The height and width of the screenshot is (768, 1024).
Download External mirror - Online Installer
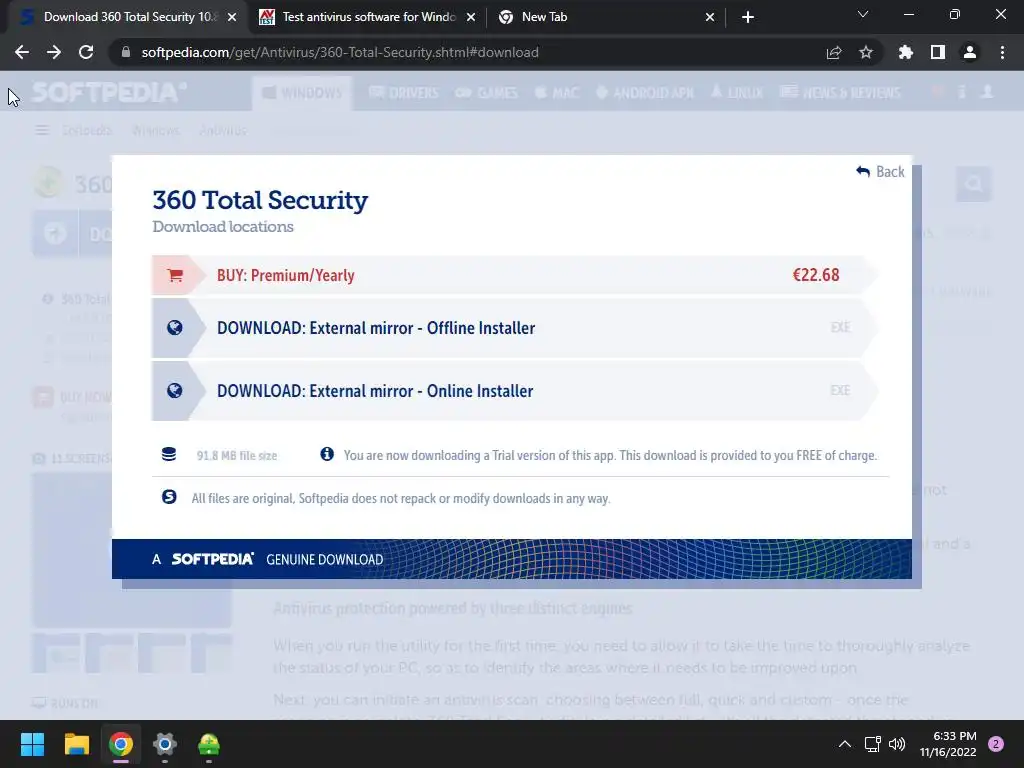point(515,391)
